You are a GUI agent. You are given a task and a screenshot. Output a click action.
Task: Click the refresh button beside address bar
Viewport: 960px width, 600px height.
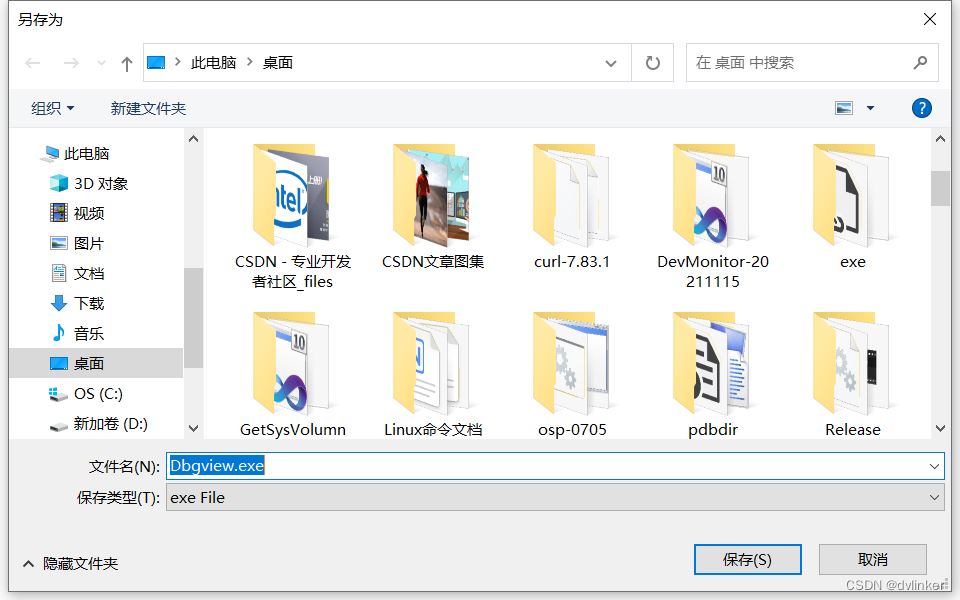pos(653,63)
